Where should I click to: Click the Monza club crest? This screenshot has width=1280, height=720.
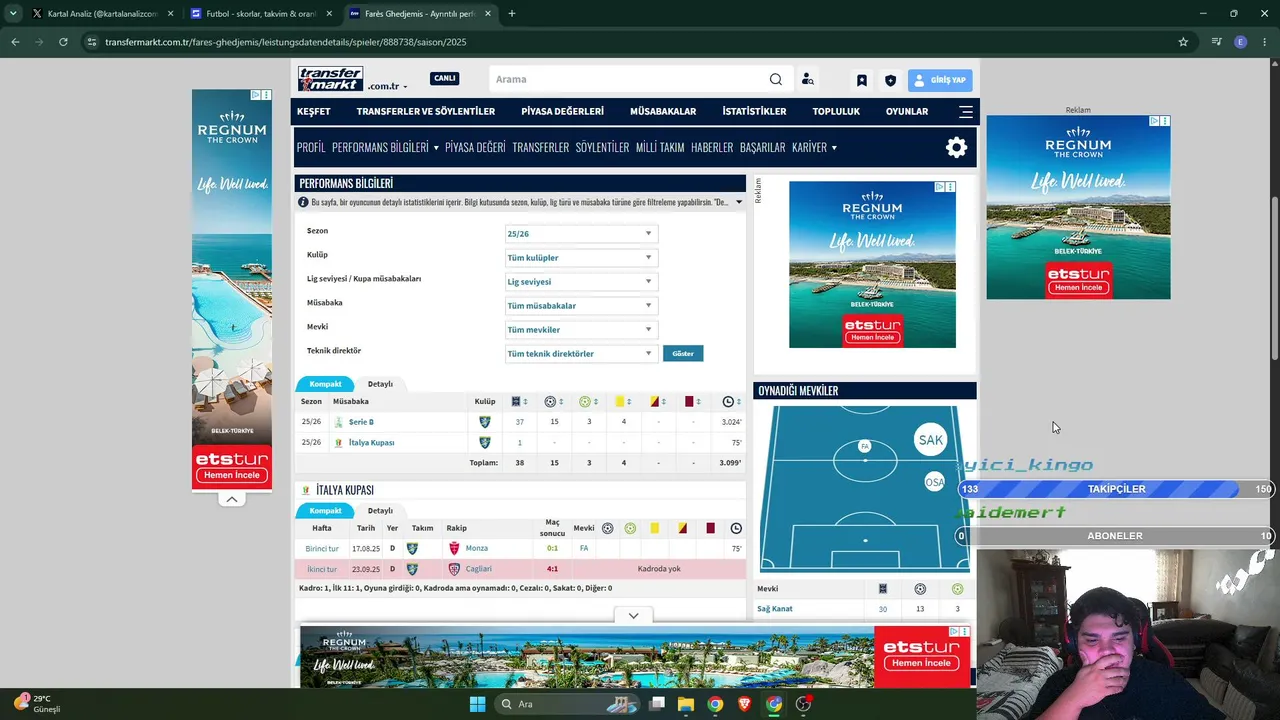[454, 548]
